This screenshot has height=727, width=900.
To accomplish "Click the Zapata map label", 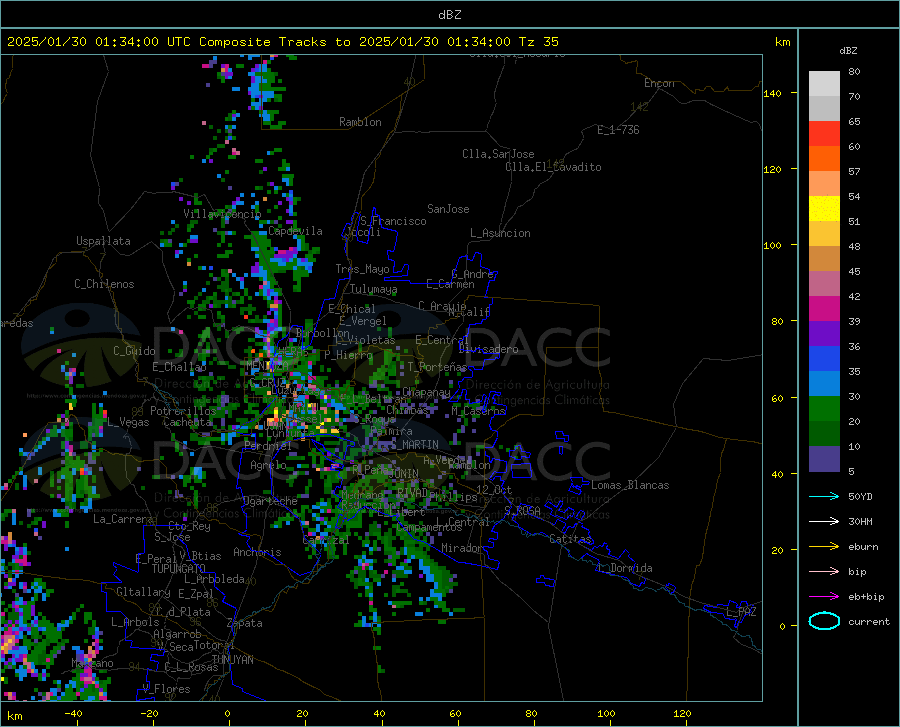I will tap(245, 623).
